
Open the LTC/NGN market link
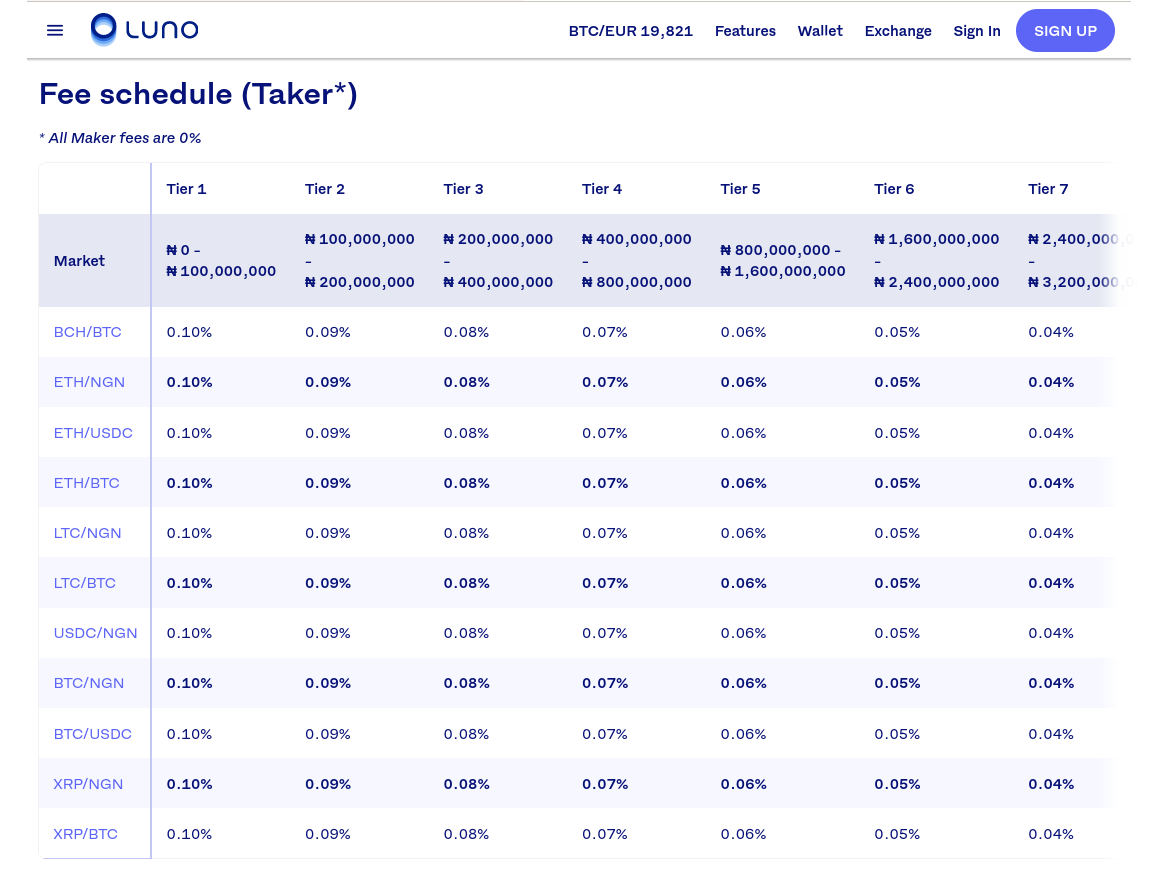[87, 533]
